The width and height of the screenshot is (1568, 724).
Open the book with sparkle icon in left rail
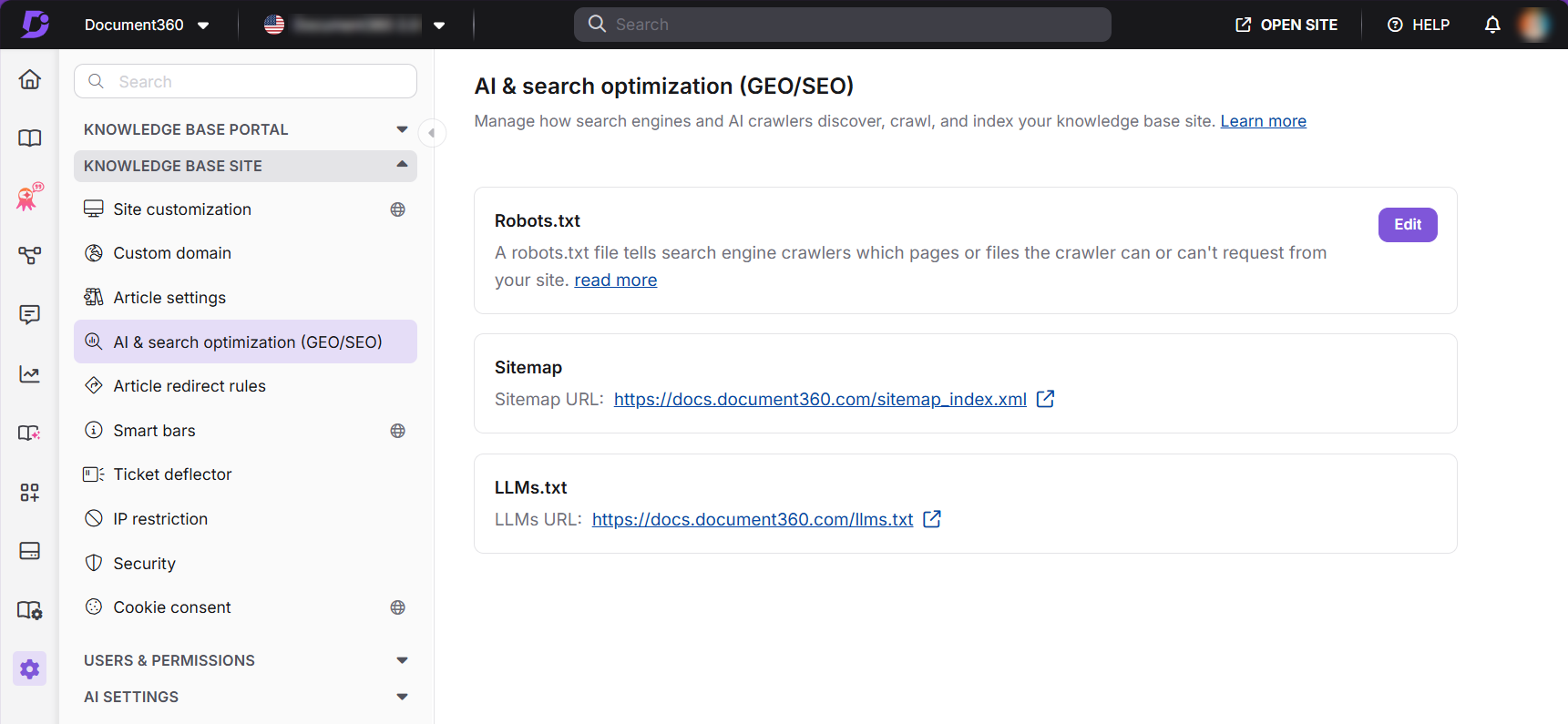pyautogui.click(x=30, y=433)
